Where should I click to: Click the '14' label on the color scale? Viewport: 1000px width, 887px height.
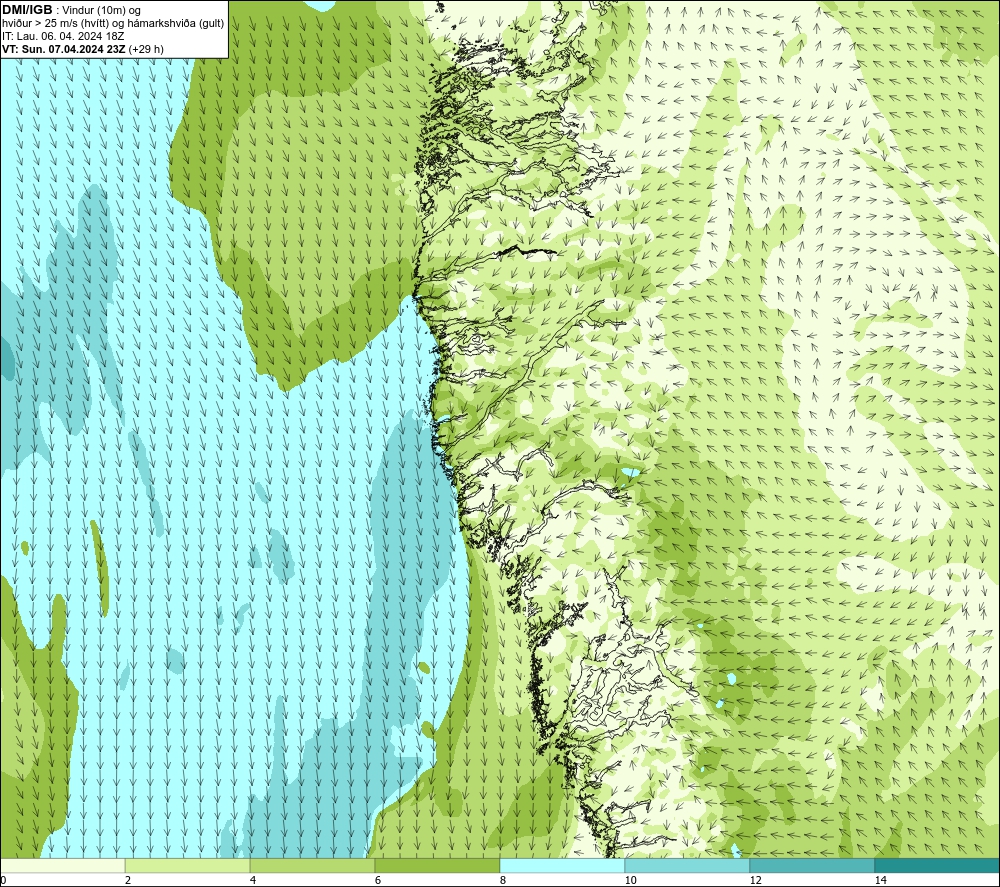tap(880, 881)
